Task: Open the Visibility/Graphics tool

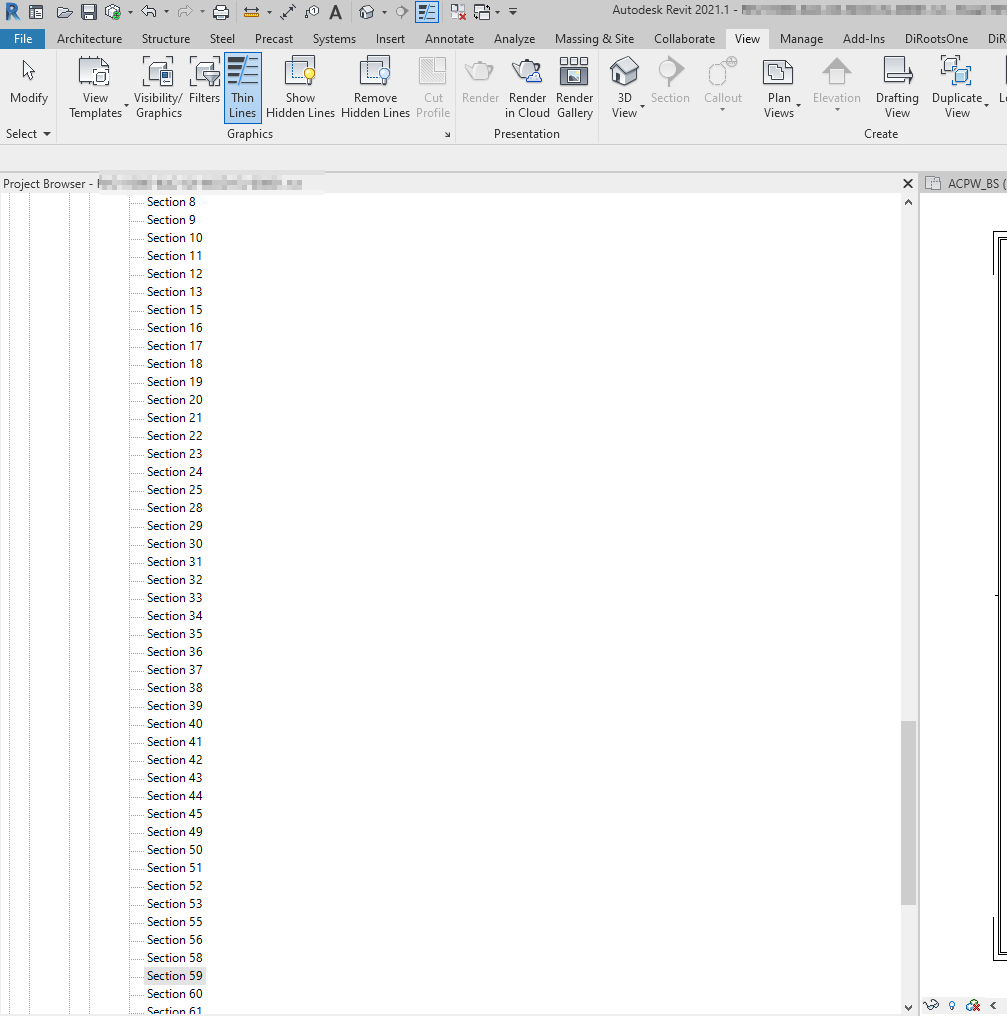Action: pyautogui.click(x=159, y=88)
